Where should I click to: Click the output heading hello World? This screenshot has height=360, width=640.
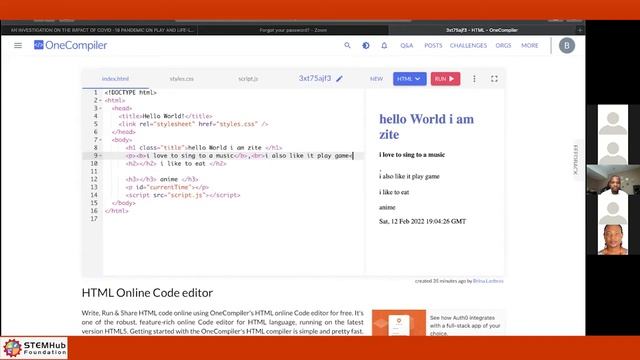coord(427,127)
